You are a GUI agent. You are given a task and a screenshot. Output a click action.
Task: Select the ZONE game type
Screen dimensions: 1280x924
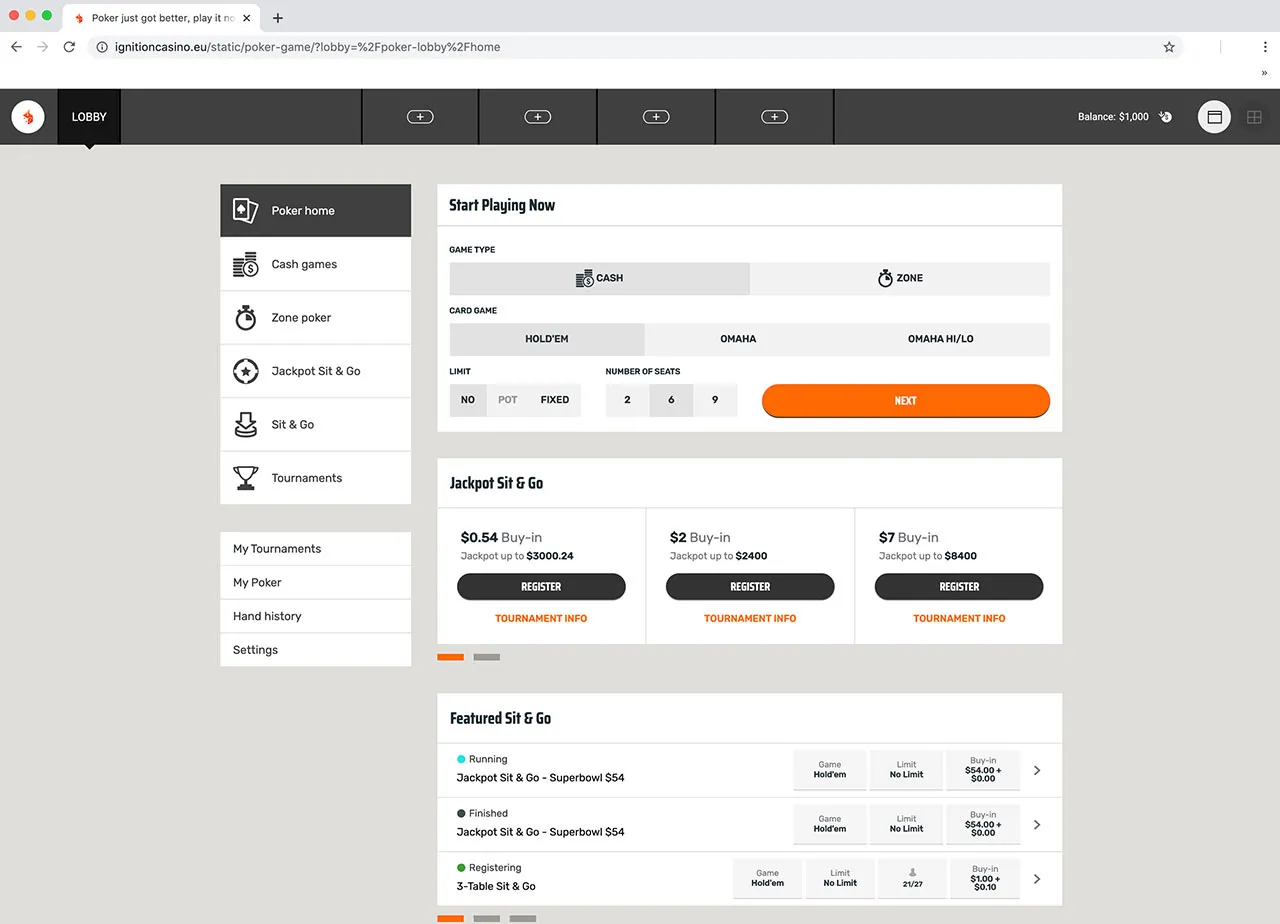899,278
